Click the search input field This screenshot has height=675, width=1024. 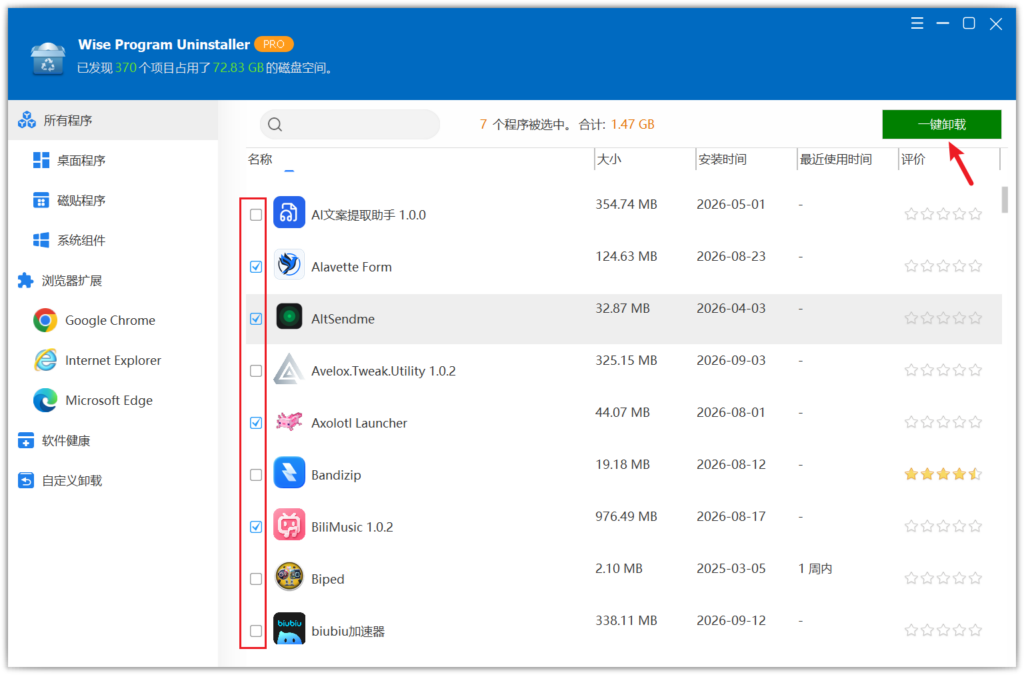349,124
